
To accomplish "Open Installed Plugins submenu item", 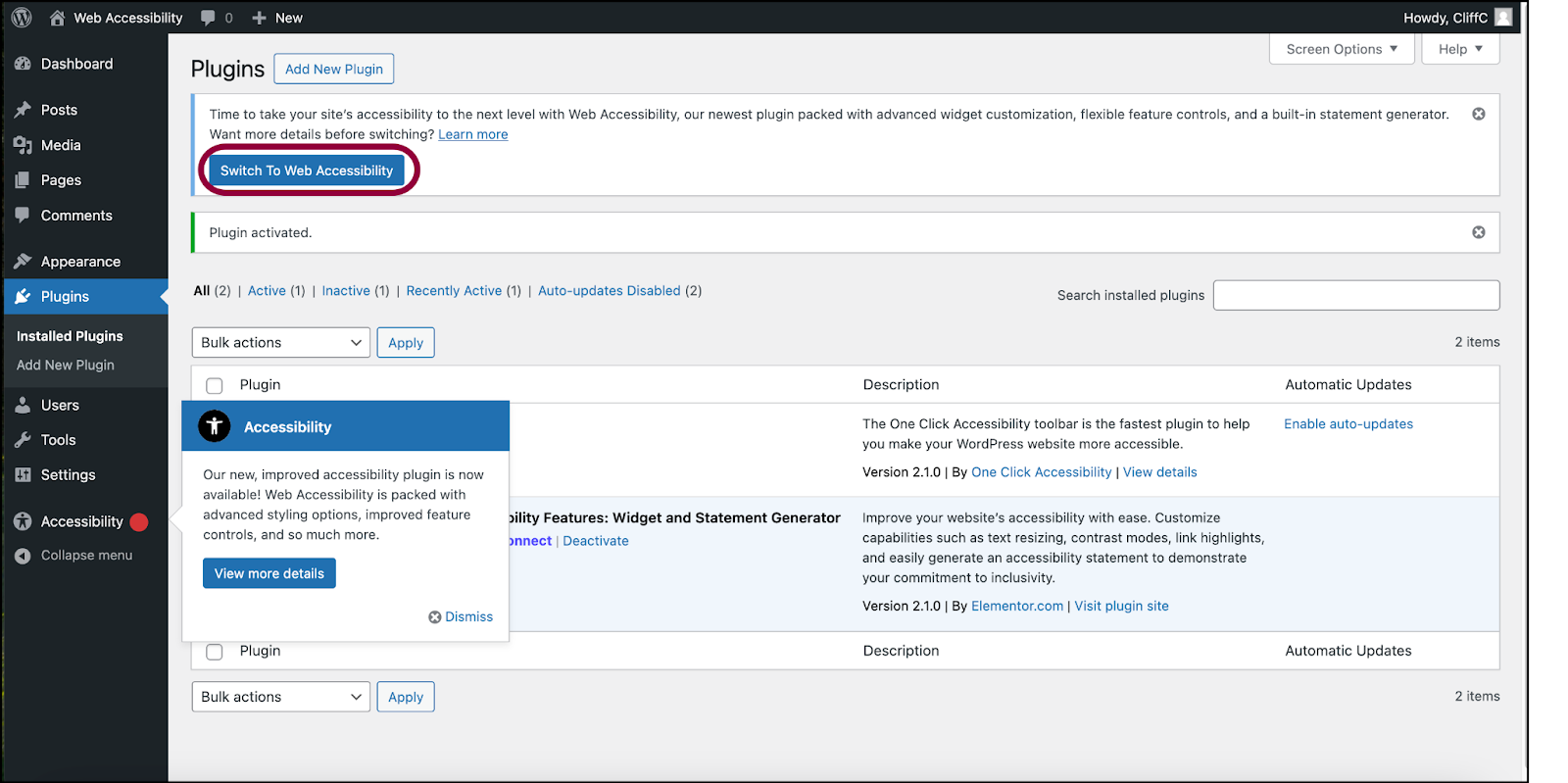I will point(70,336).
